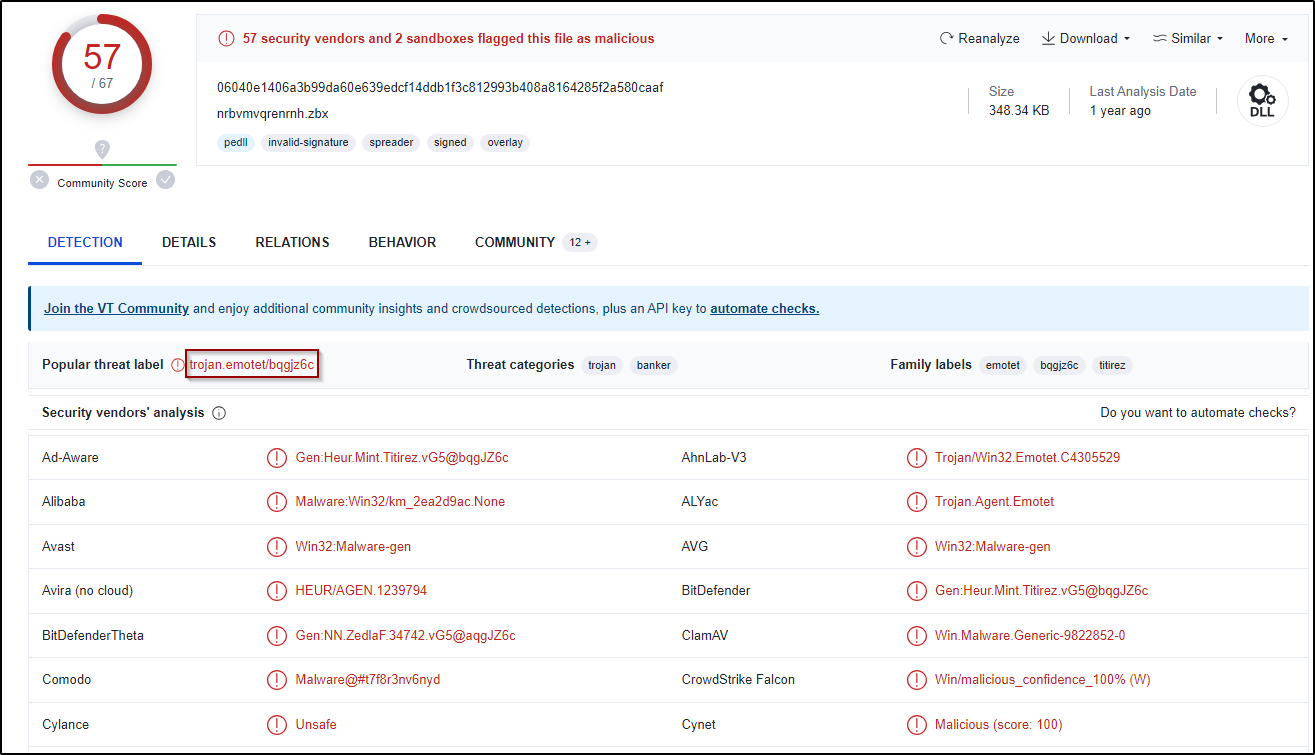Click the alert icon in the Comodo row
The image size is (1315, 755).
tap(277, 680)
